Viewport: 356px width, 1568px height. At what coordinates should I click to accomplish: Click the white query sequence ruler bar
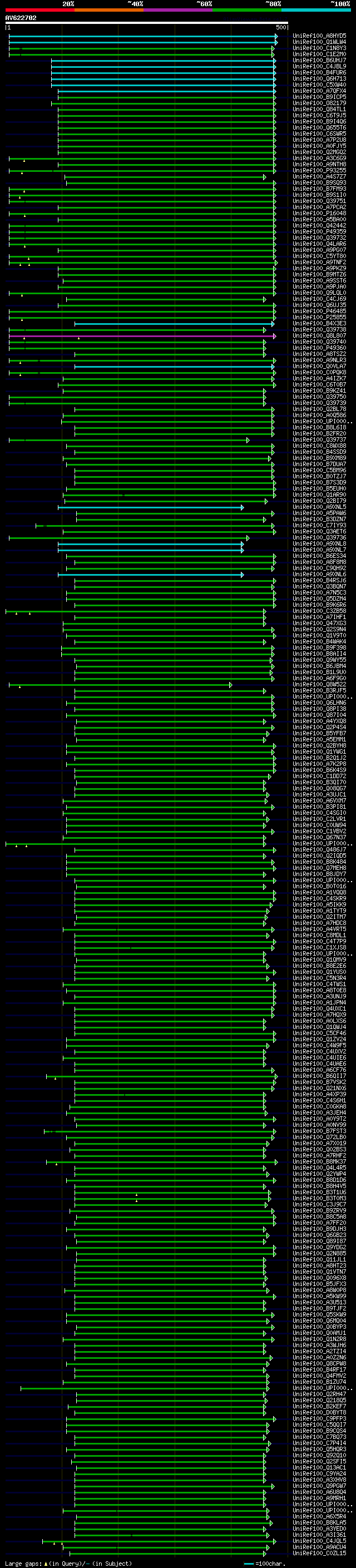(147, 23)
